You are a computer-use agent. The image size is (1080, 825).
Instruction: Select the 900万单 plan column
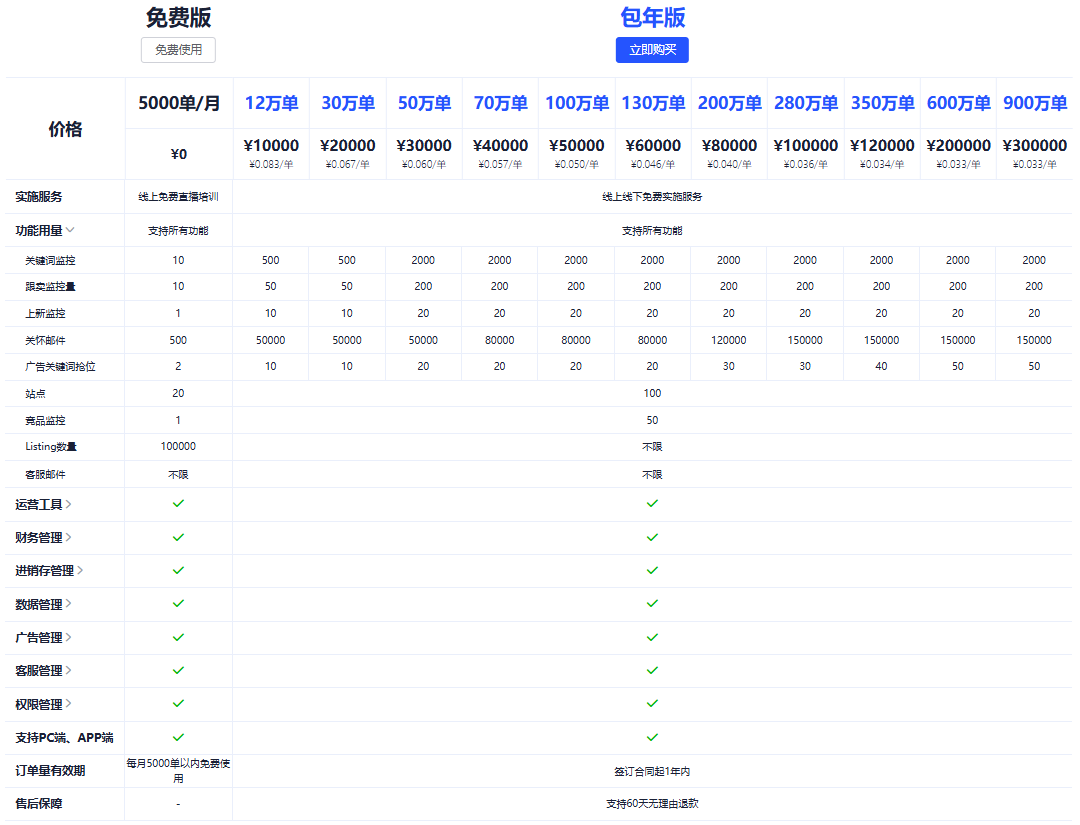pyautogui.click(x=1035, y=103)
